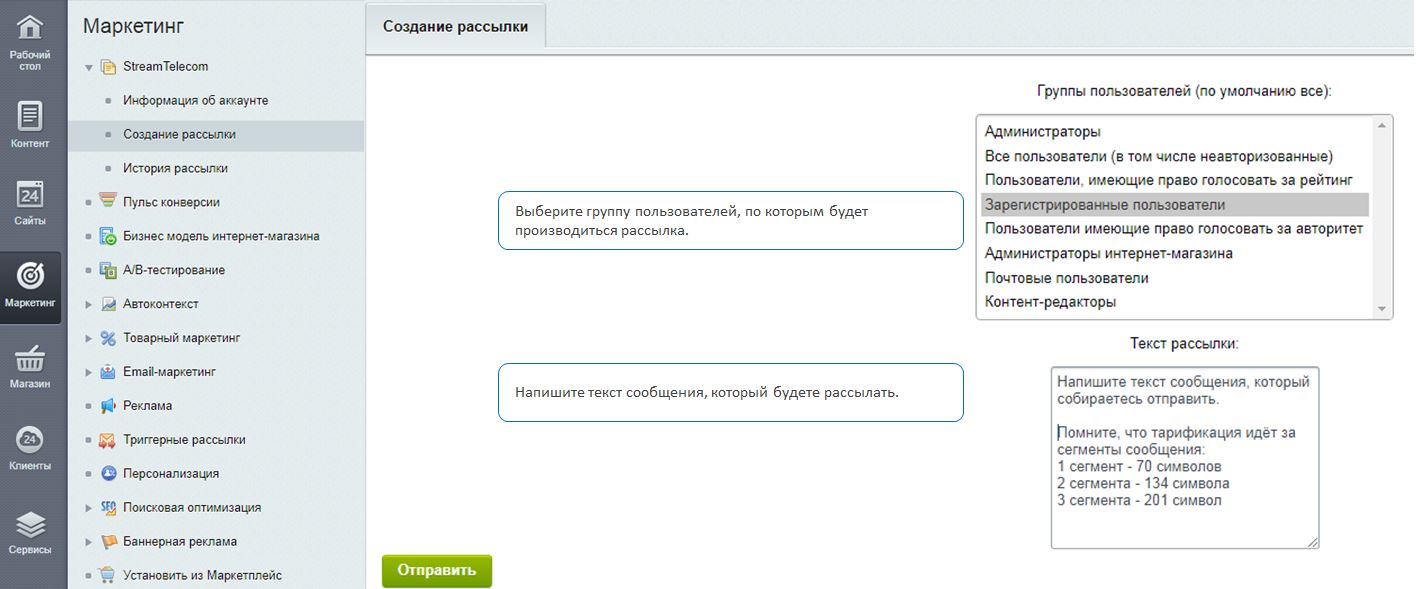Switch to the Создание рассылки tab
Viewport: 1416px width, 589px height.
[x=455, y=26]
